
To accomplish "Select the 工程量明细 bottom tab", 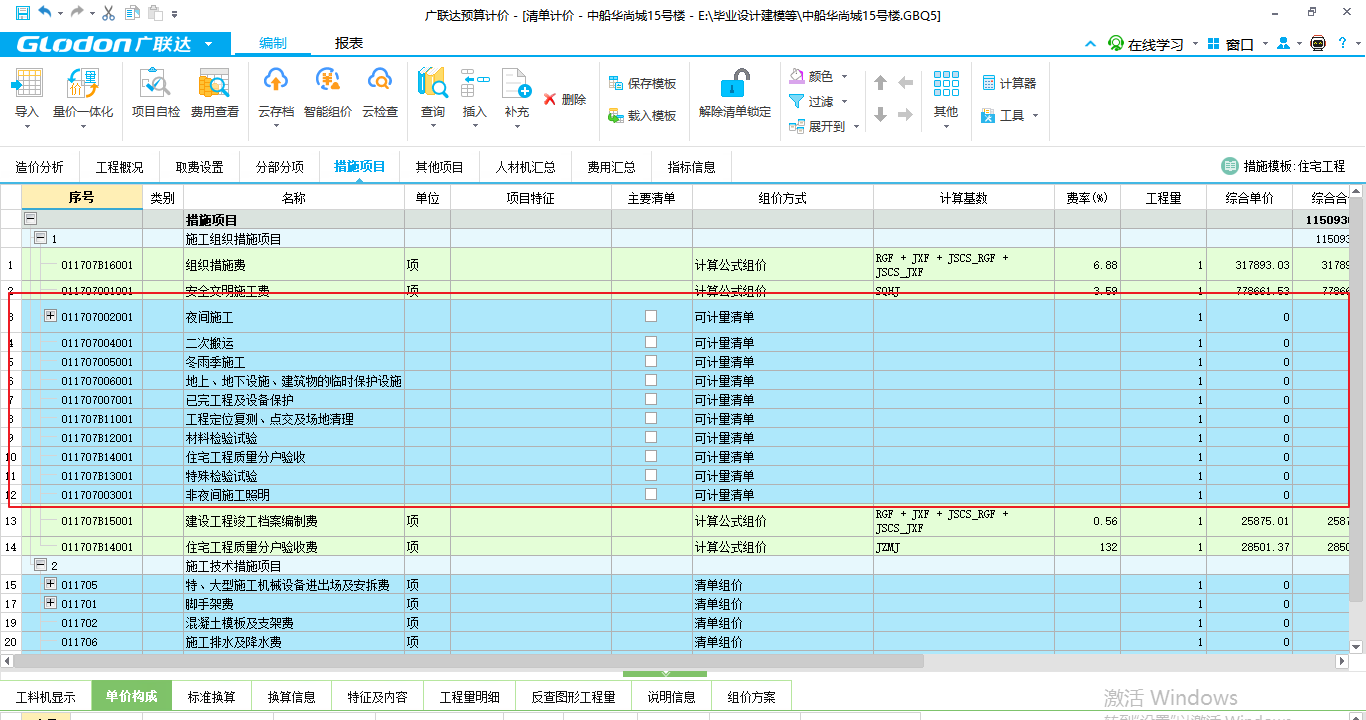I will point(469,697).
